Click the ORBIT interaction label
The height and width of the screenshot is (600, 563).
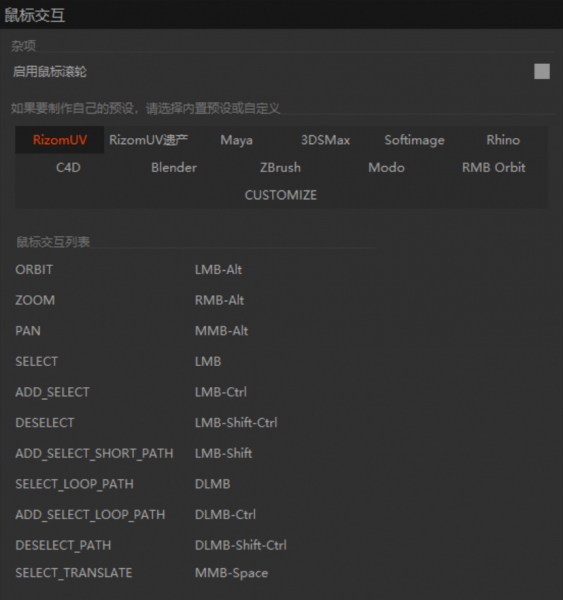point(34,269)
